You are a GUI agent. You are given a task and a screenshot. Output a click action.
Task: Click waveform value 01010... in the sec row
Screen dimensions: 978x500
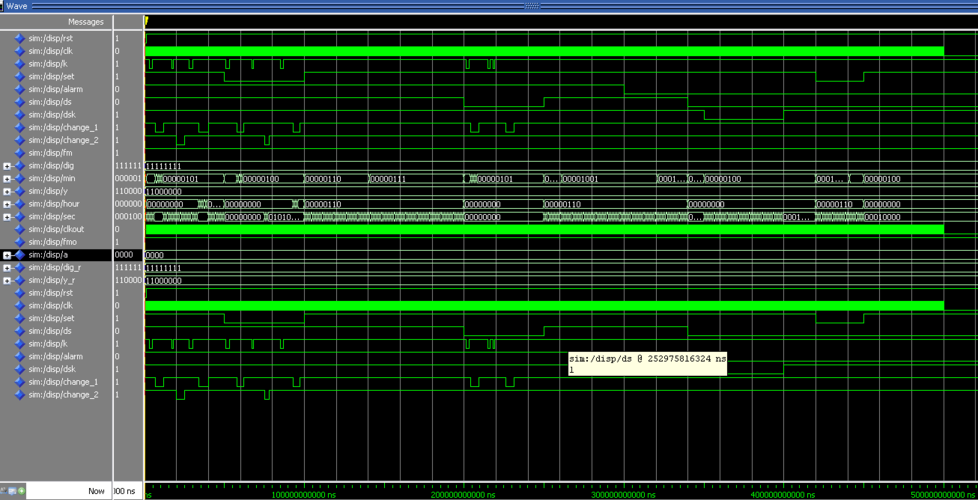coord(286,217)
